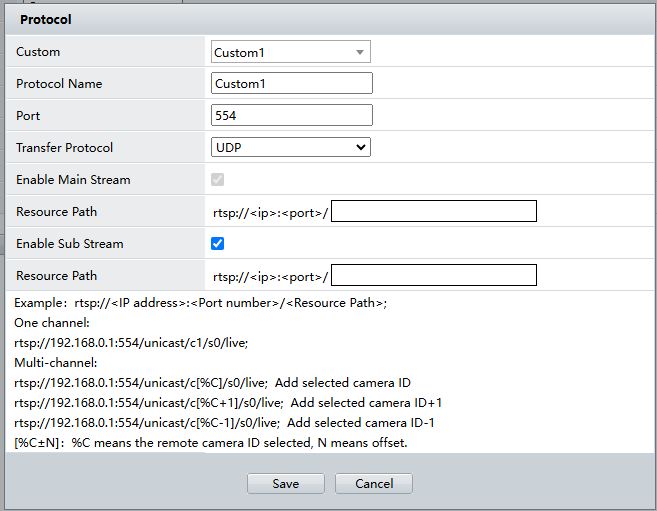Expand the Transfer Protocol UDP dropdown
The width and height of the screenshot is (657, 511).
(x=290, y=148)
